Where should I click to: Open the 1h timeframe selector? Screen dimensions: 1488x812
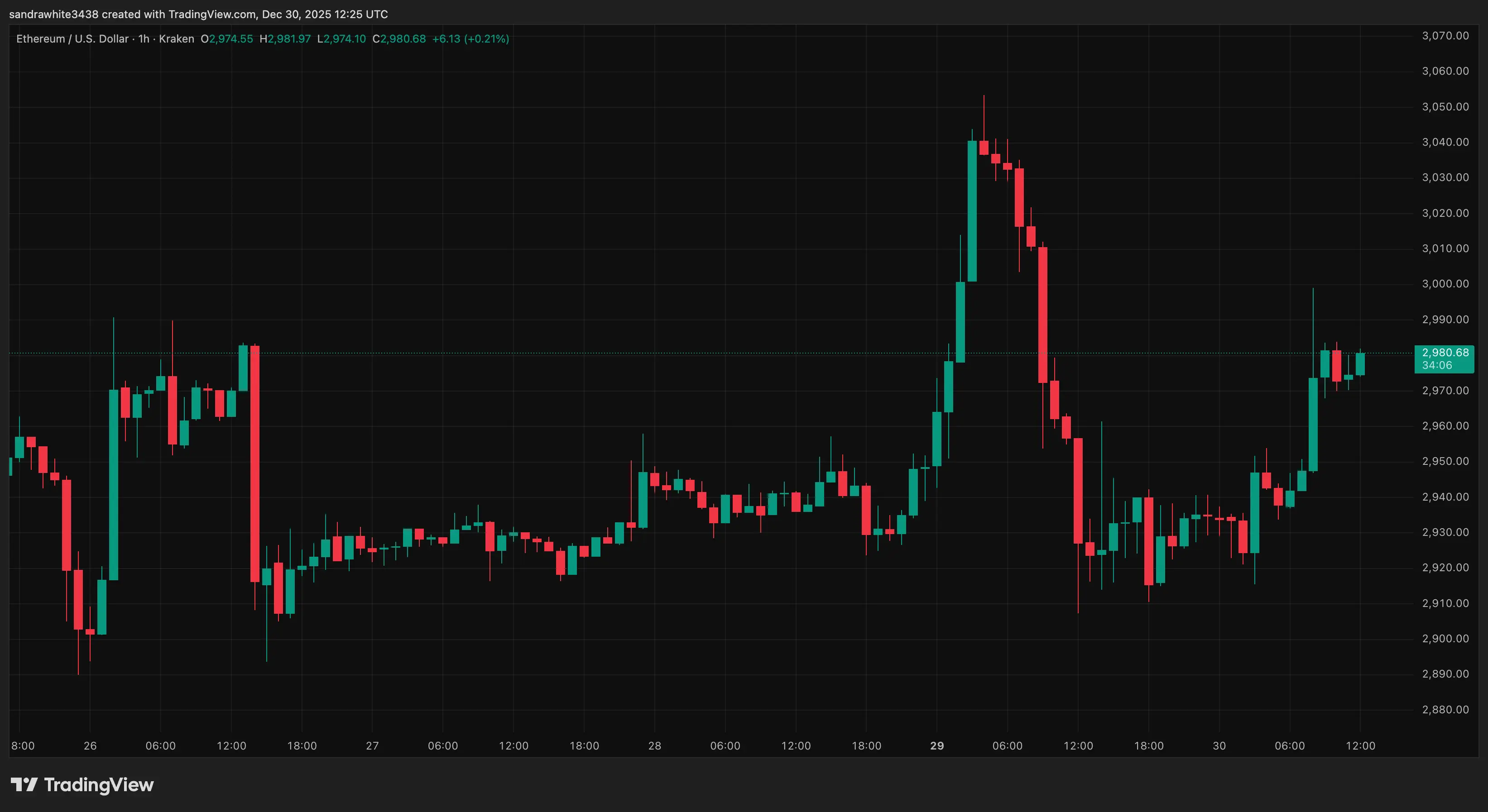(144, 38)
